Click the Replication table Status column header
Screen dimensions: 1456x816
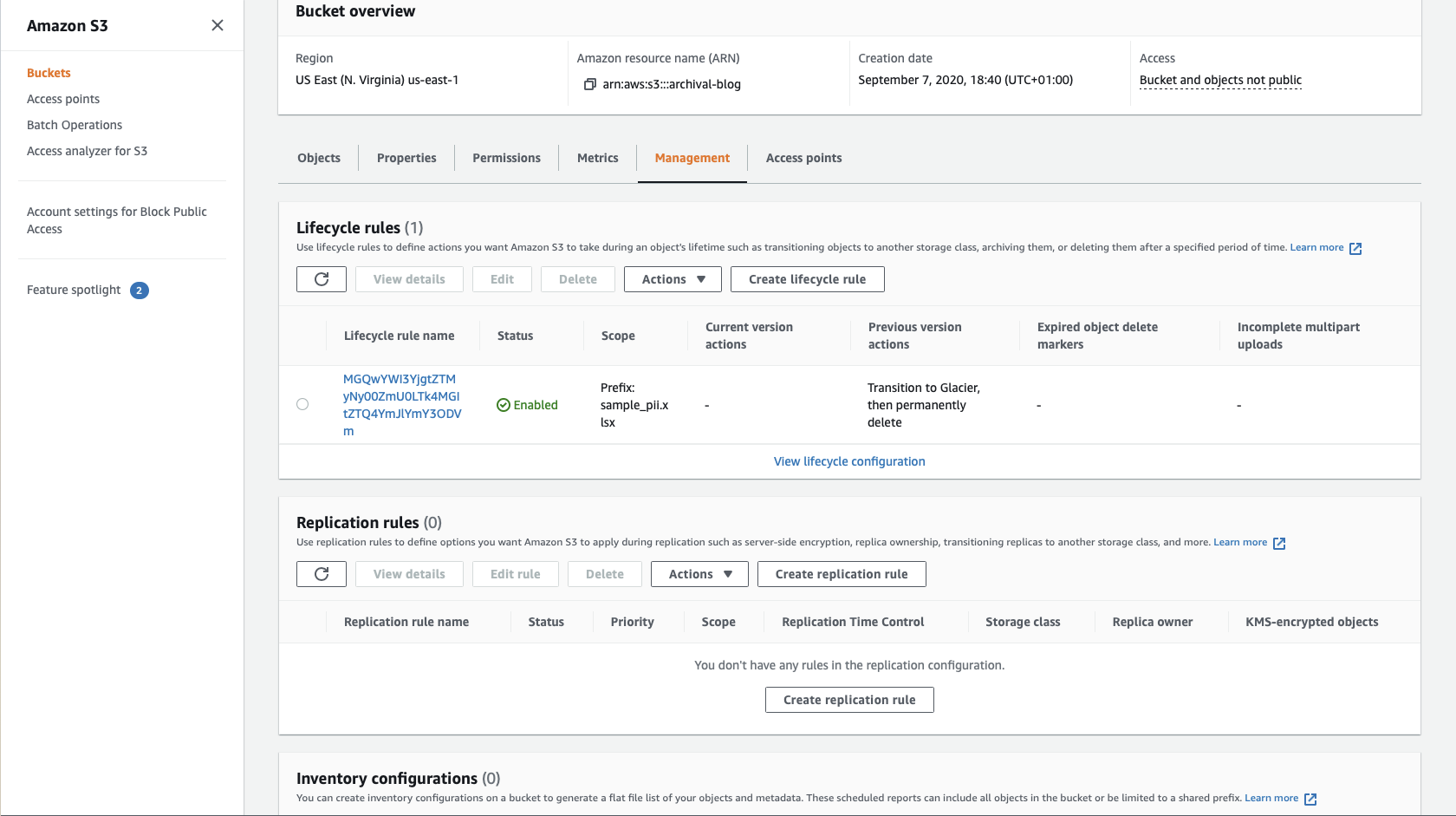click(x=546, y=622)
